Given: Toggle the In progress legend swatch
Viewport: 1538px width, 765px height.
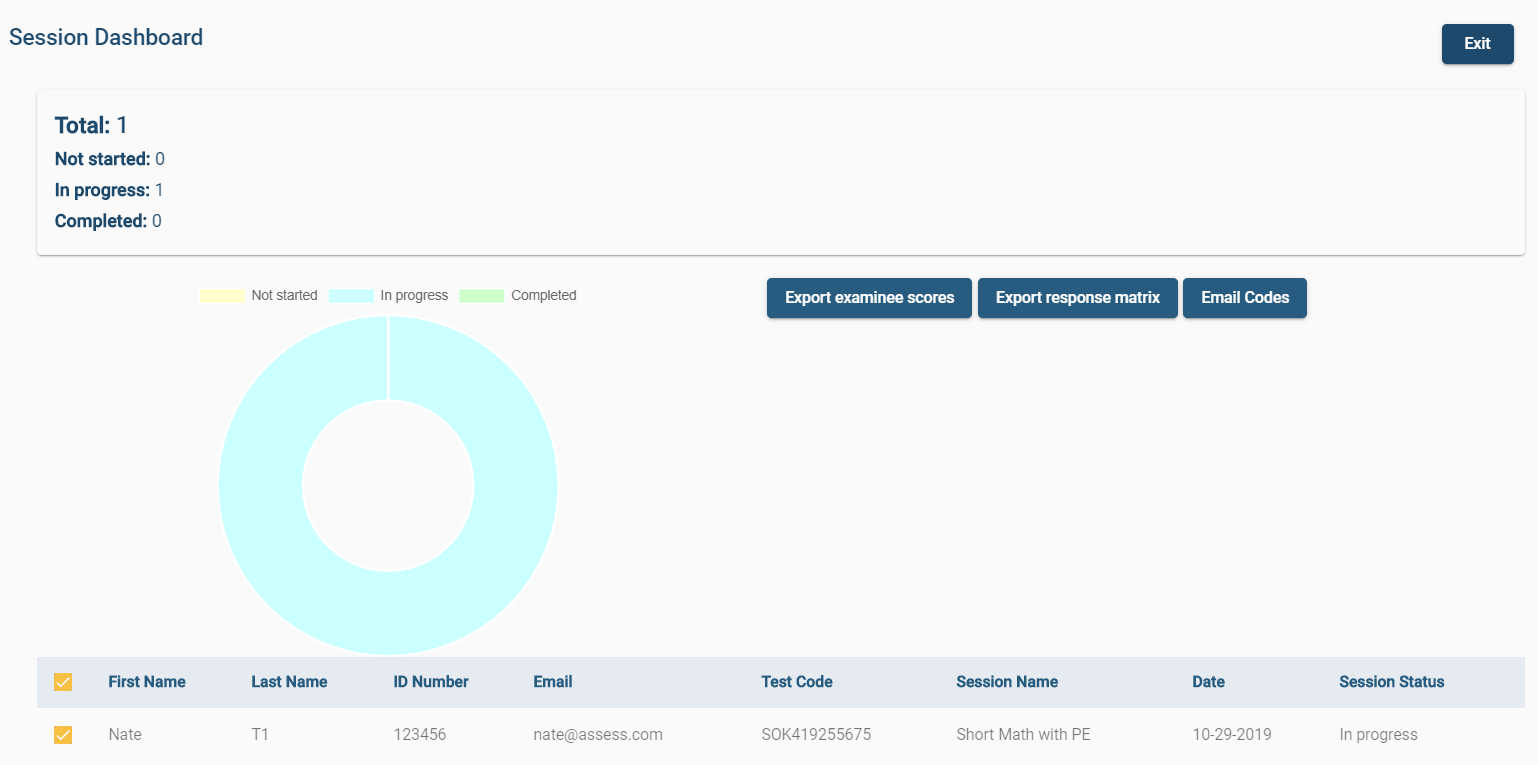Looking at the screenshot, I should point(351,296).
